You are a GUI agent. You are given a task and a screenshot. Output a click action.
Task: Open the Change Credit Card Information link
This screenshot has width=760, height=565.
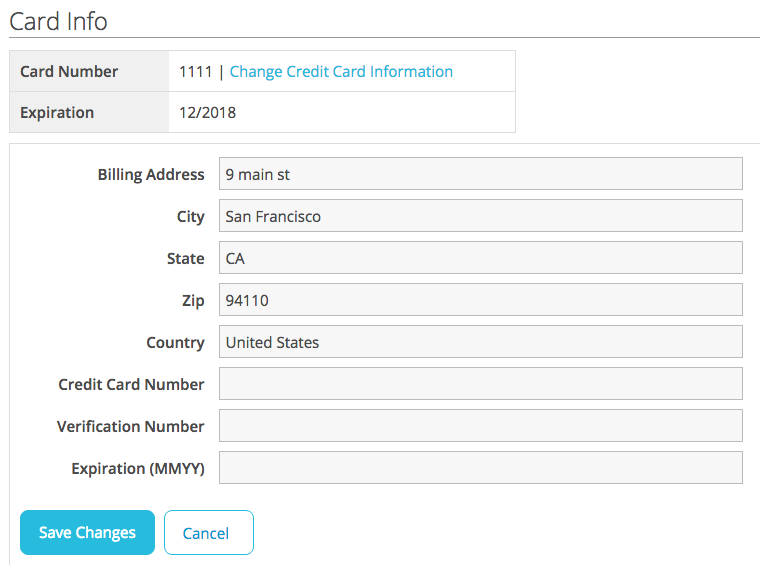(341, 72)
